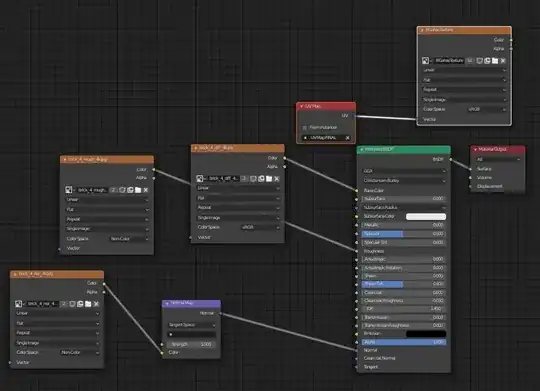Image resolution: width=540 pixels, height=391 pixels.
Task: Unlink image with X in brick_4_nor node
Action: [x=96, y=304]
